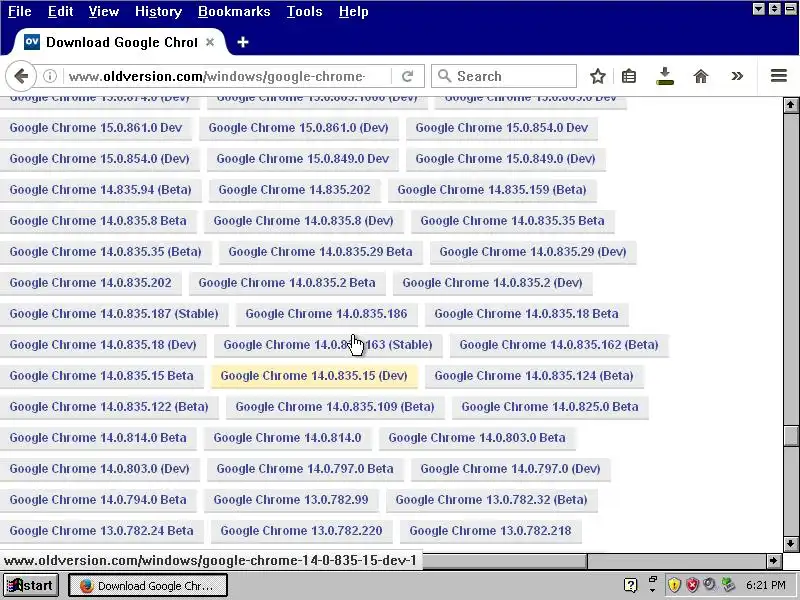
Task: Open Google Chrome 14.0.794.0 Beta link
Action: pos(98,500)
